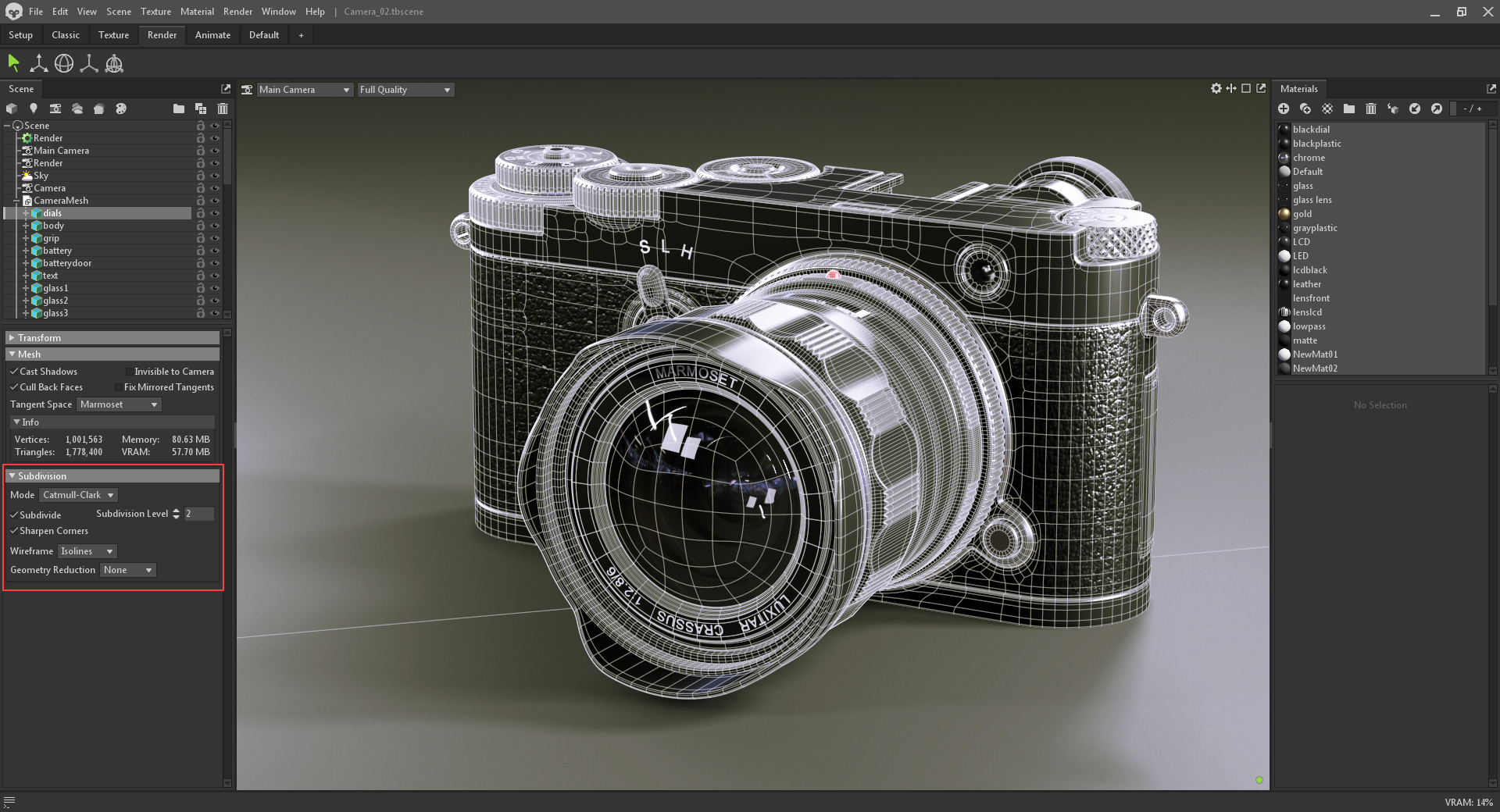The height and width of the screenshot is (812, 1500).
Task: Open the Material menu
Action: click(197, 12)
